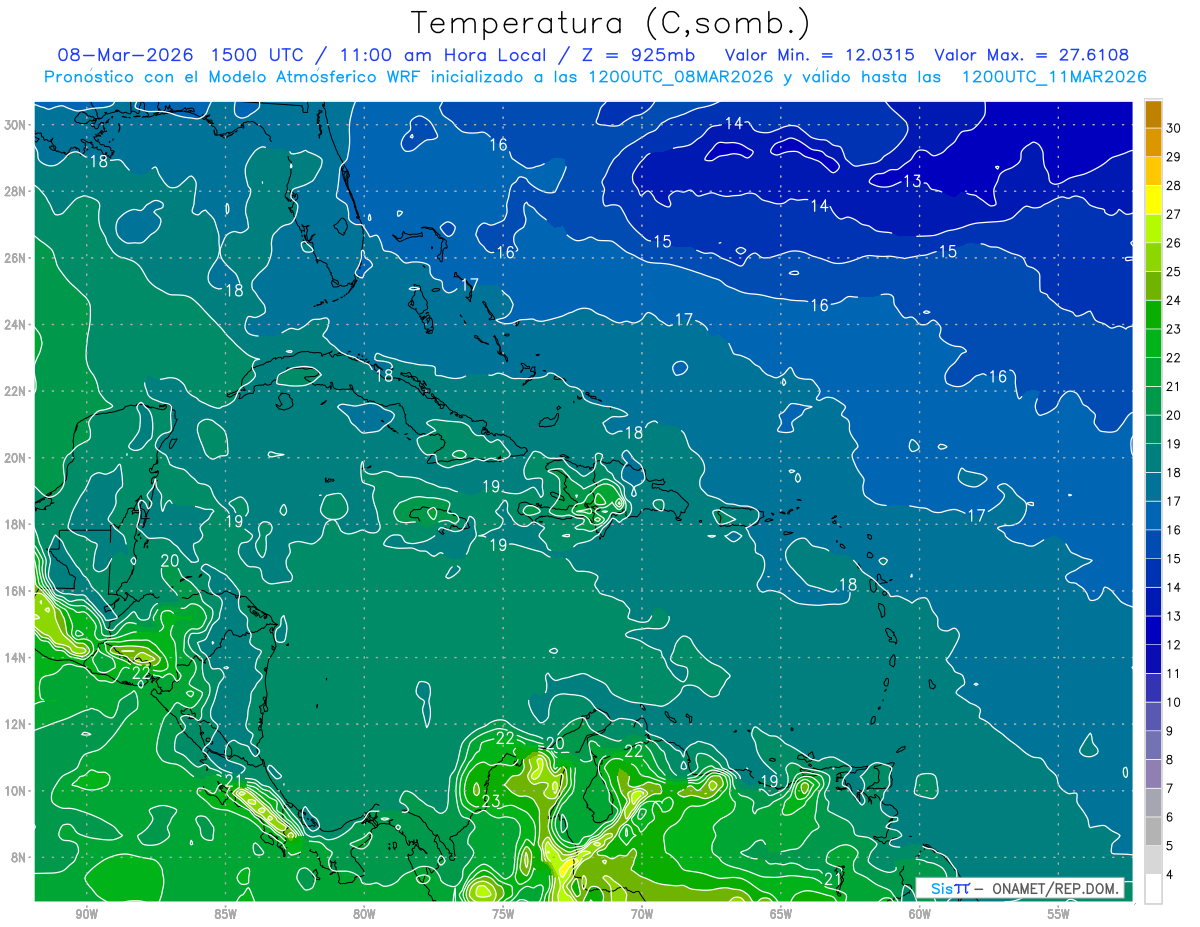Click the "60W" longitude axis label

920,914
